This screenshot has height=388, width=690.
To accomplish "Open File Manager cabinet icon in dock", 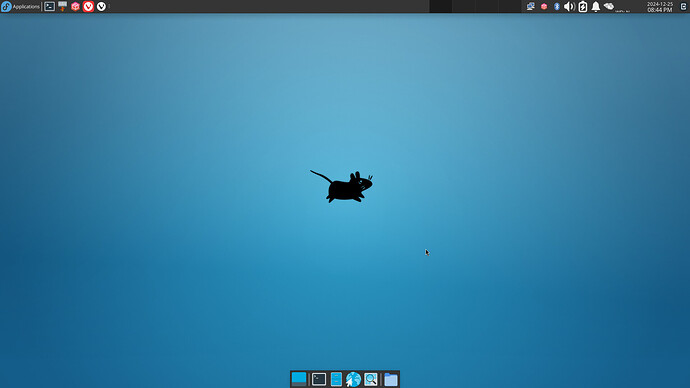I will pyautogui.click(x=336, y=379).
